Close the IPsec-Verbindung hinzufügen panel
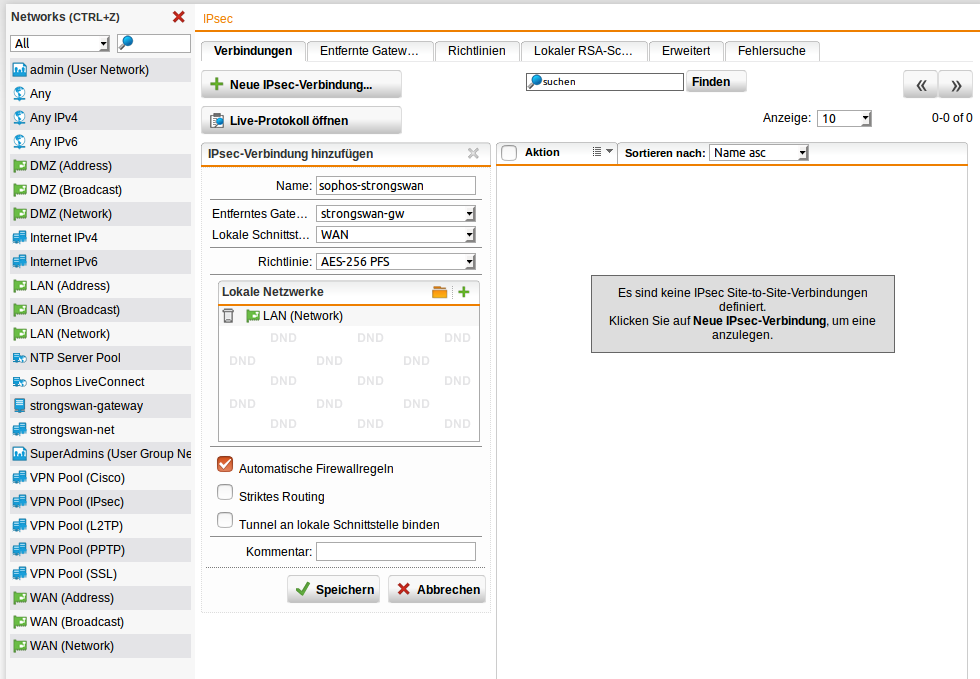The image size is (980, 679). pyautogui.click(x=473, y=153)
